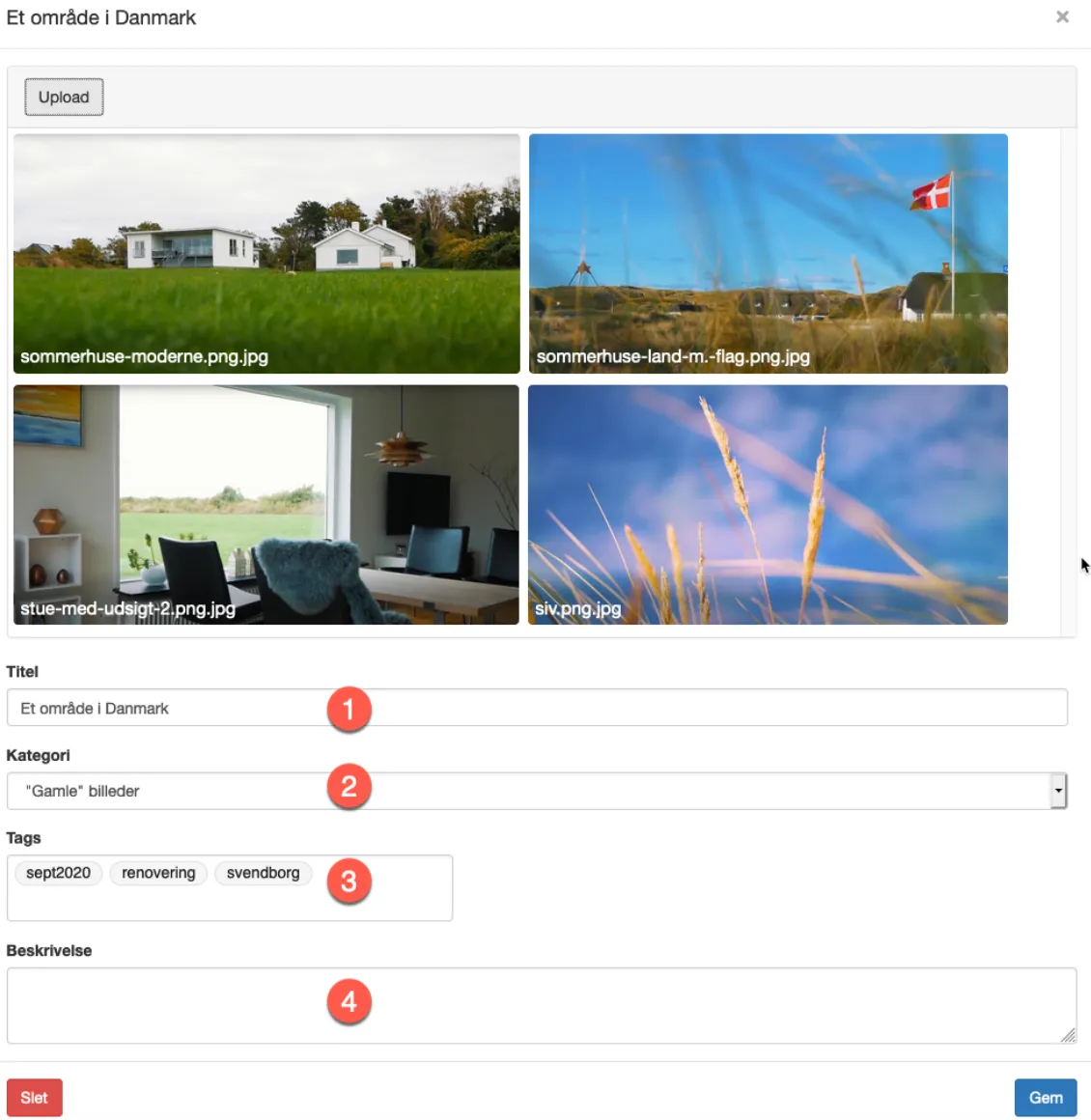Save changes with the Gem button
1091x1120 pixels.
click(x=1045, y=1098)
